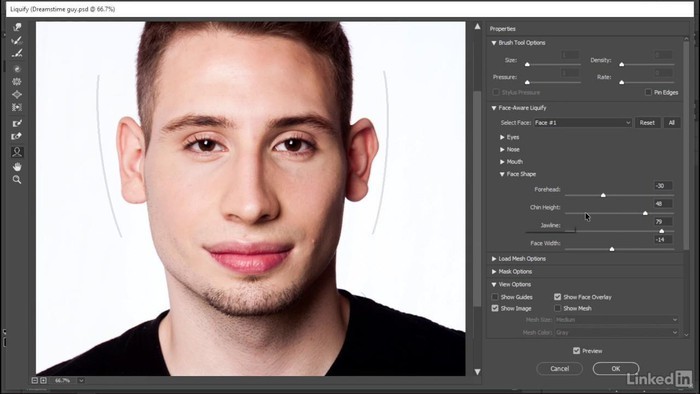700x394 pixels.
Task: Expand Load Mesh Options section
Action: click(x=494, y=259)
